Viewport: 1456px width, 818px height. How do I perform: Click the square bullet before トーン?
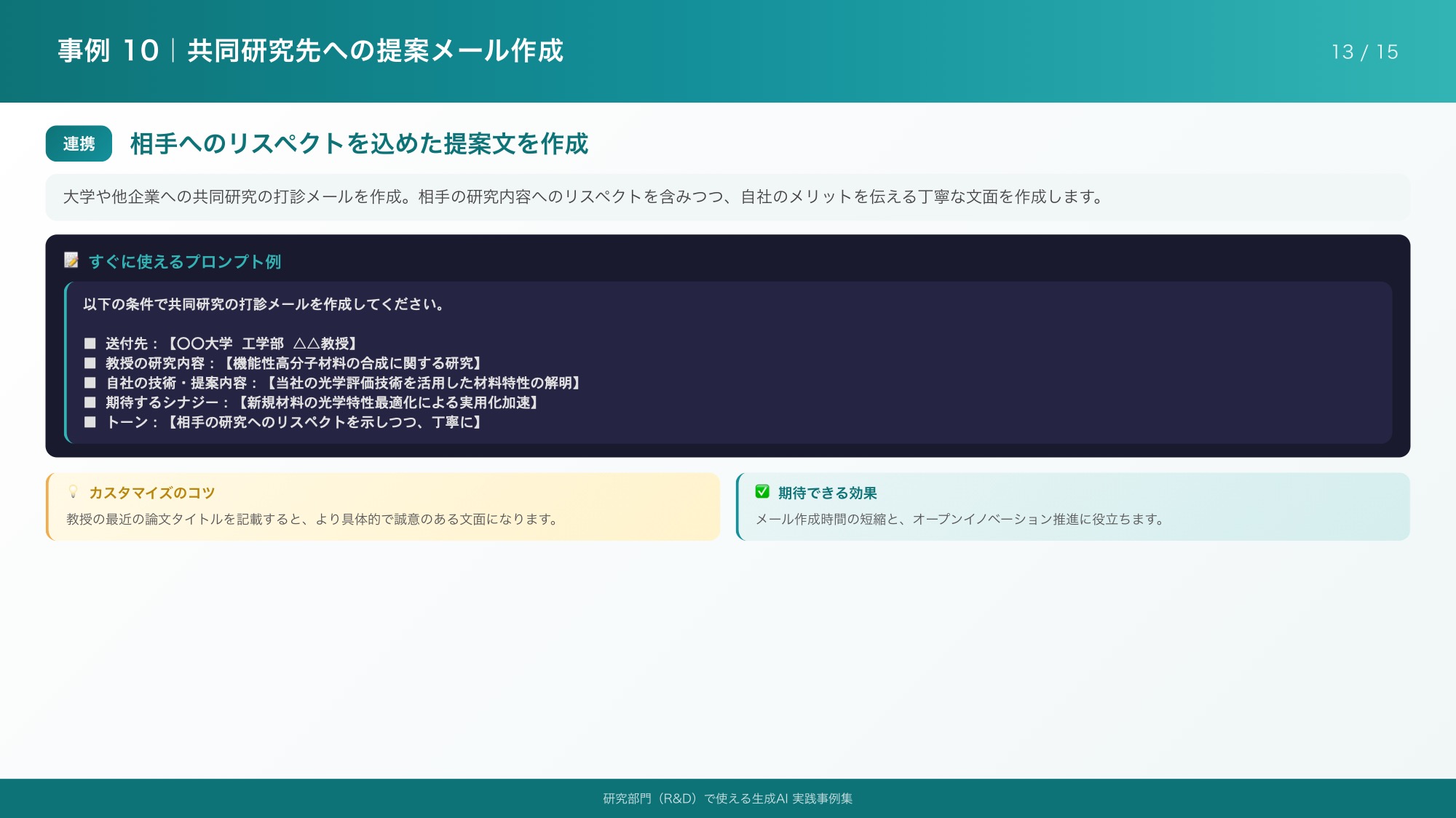coord(90,422)
